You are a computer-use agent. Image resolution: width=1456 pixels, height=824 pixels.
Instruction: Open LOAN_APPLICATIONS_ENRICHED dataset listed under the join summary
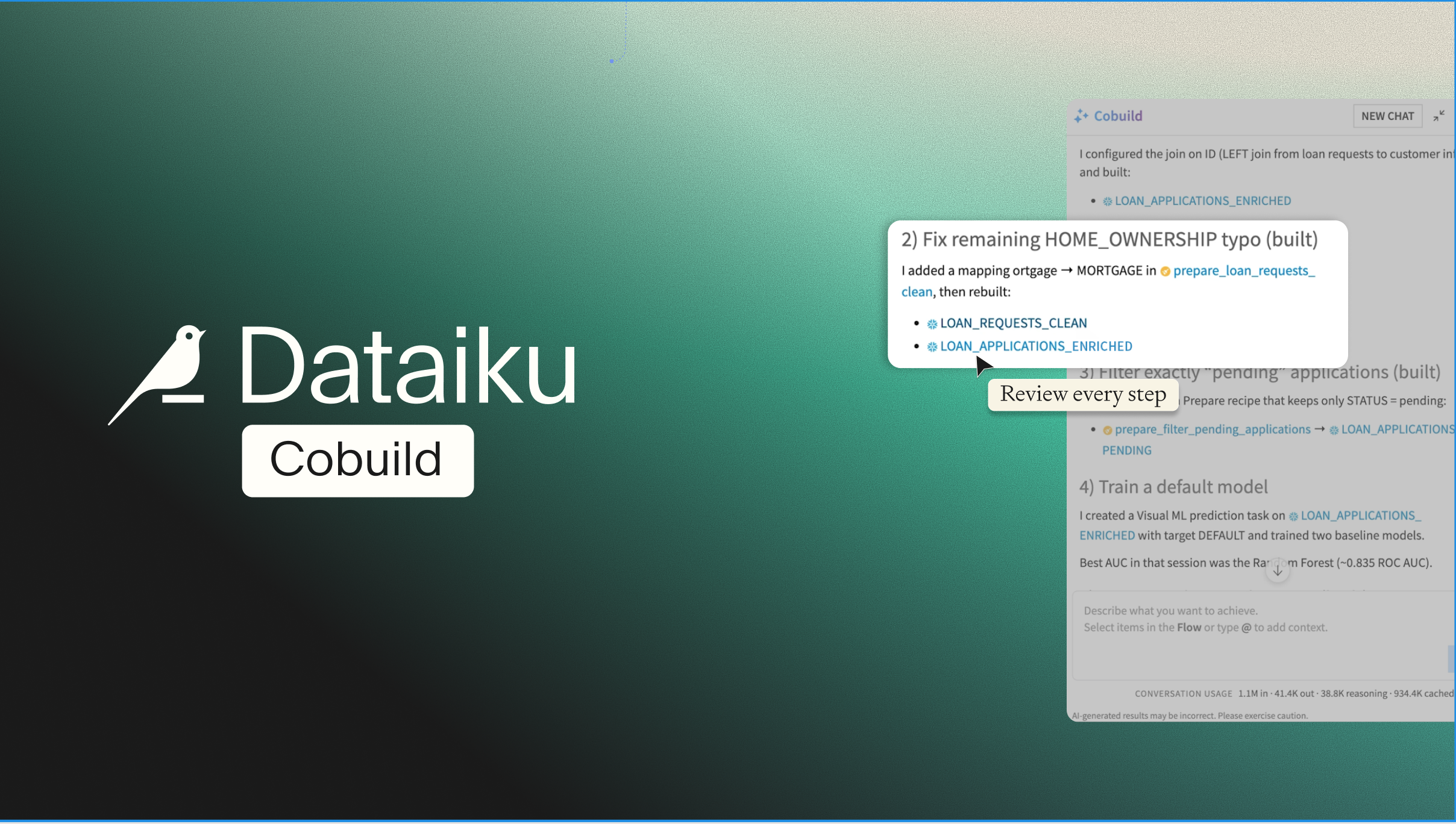point(1197,201)
